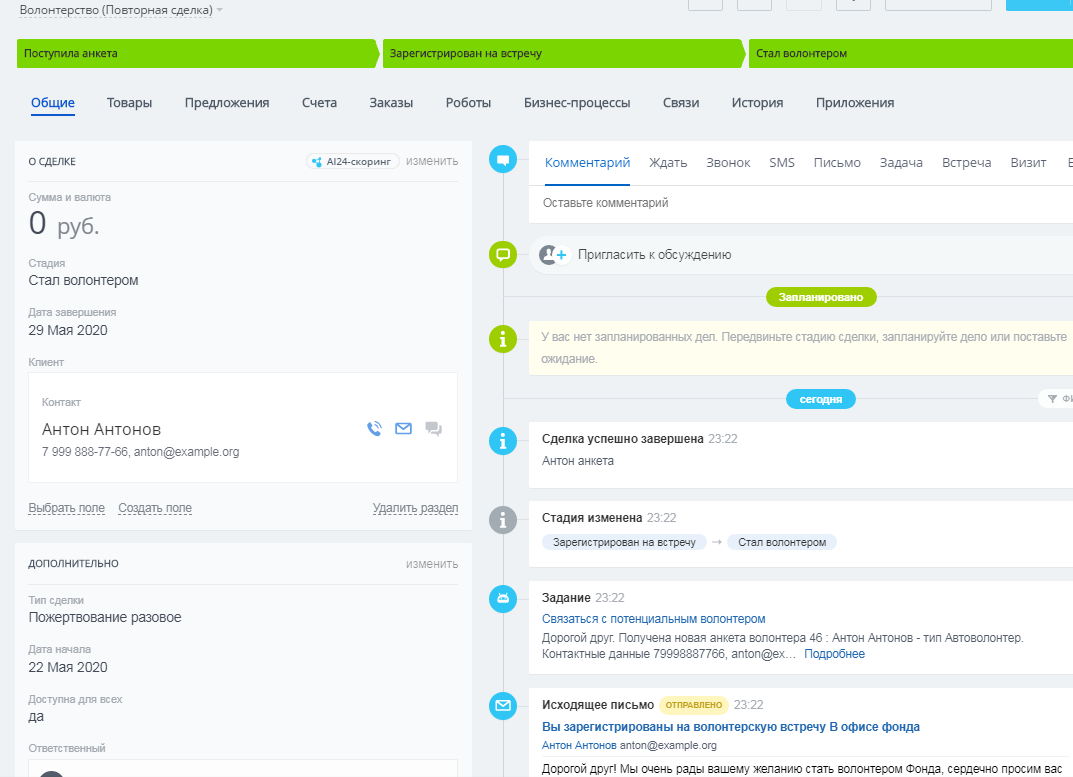Click the phone call icon for Антон Антонов
Viewport: 1073px width, 777px height.
(374, 429)
